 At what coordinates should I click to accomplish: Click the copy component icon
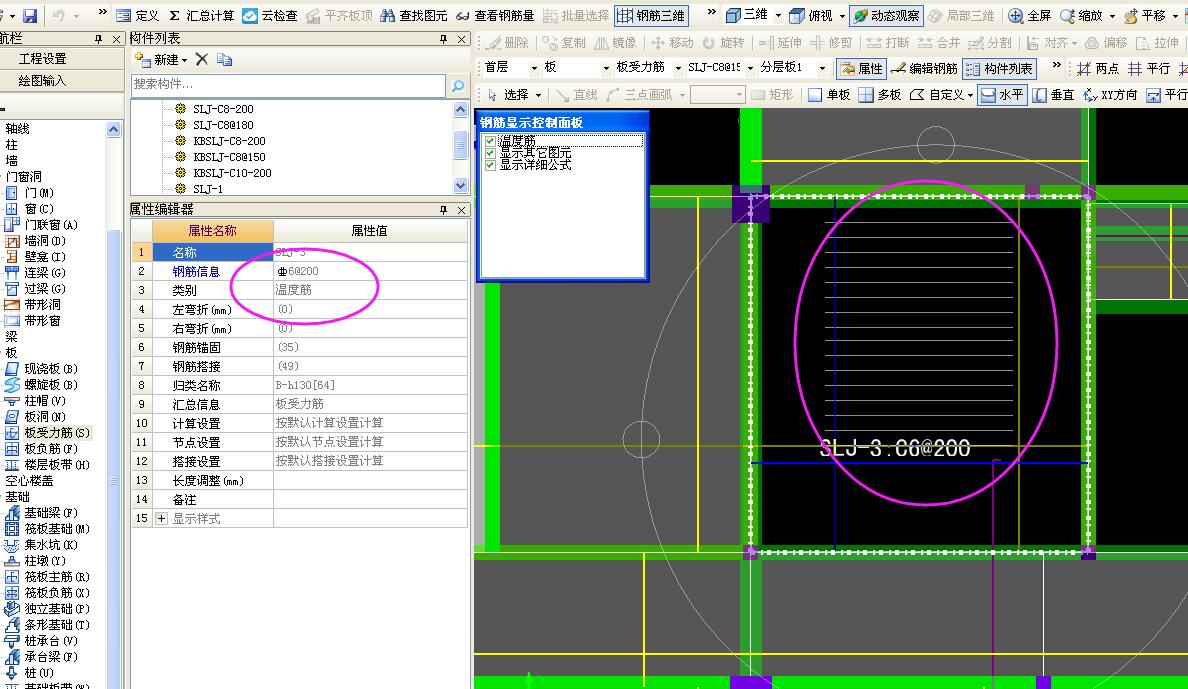click(x=224, y=59)
